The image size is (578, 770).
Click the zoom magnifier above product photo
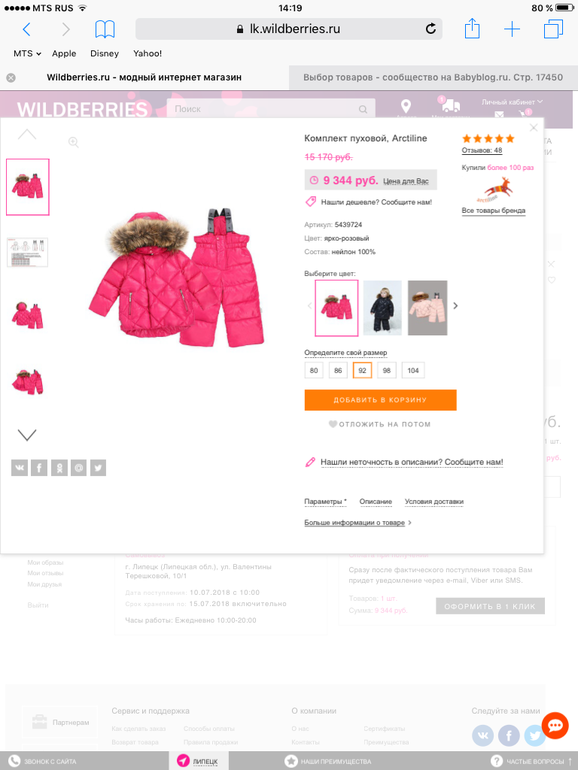coord(73,142)
